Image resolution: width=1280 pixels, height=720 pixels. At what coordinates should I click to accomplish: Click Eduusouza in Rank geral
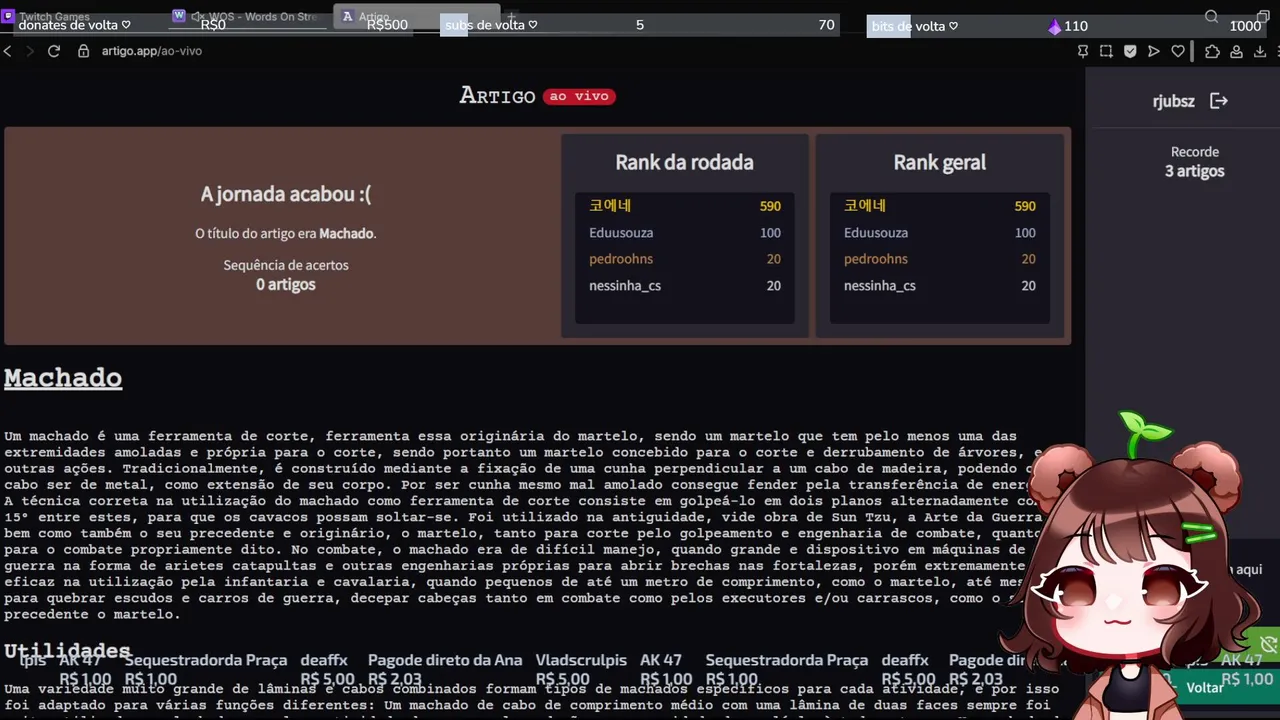876,233
